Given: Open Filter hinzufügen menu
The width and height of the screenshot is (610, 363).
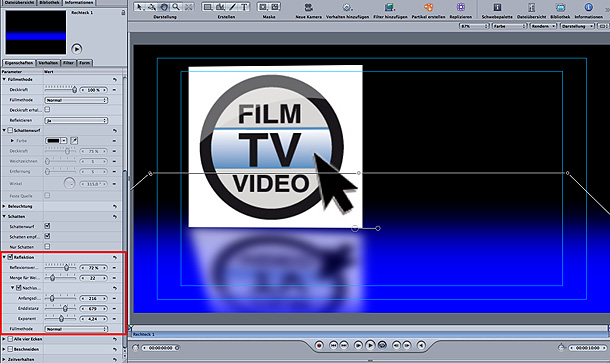Looking at the screenshot, I should tap(389, 7).
